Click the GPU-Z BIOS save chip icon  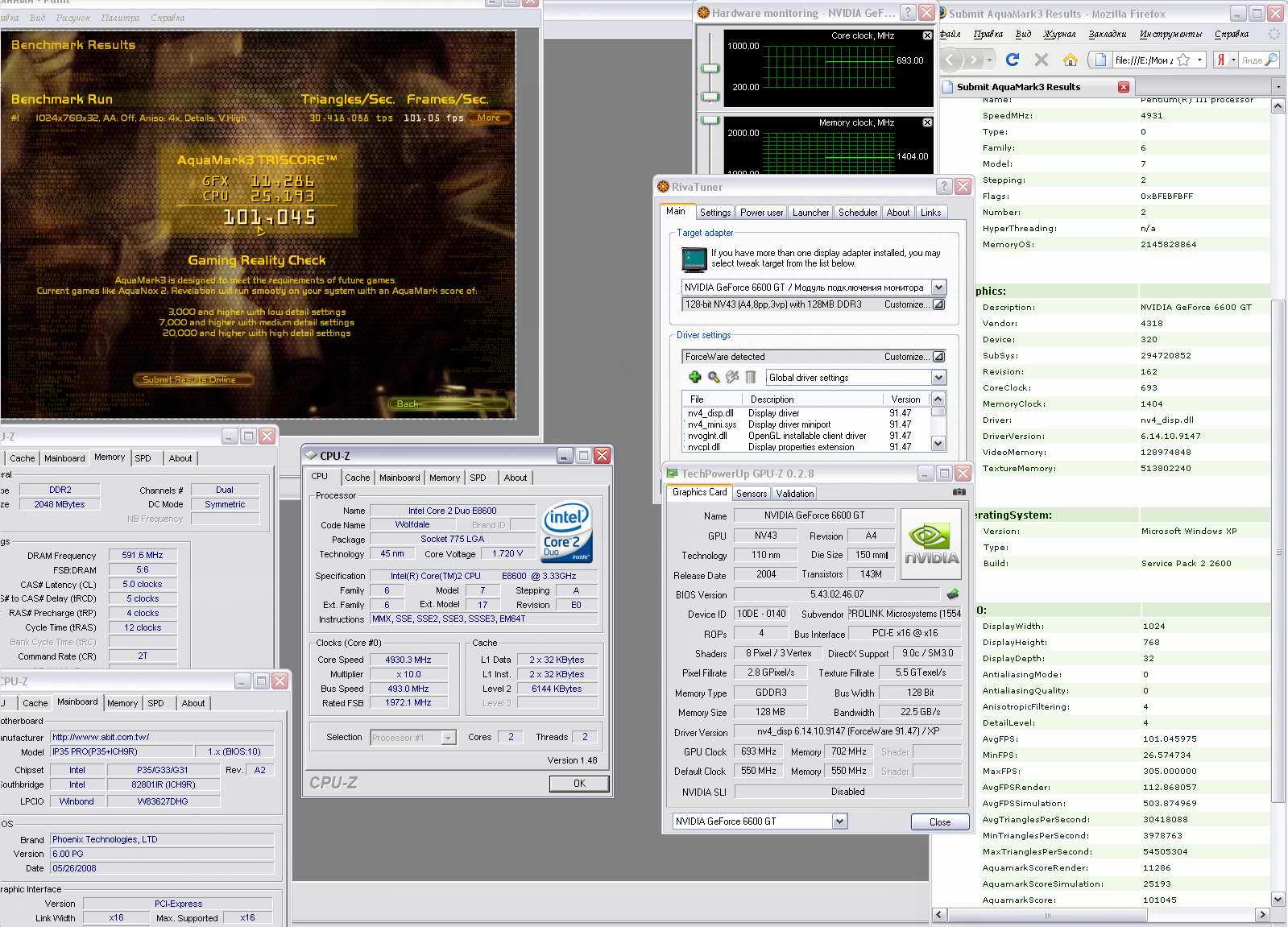pyautogui.click(x=953, y=594)
